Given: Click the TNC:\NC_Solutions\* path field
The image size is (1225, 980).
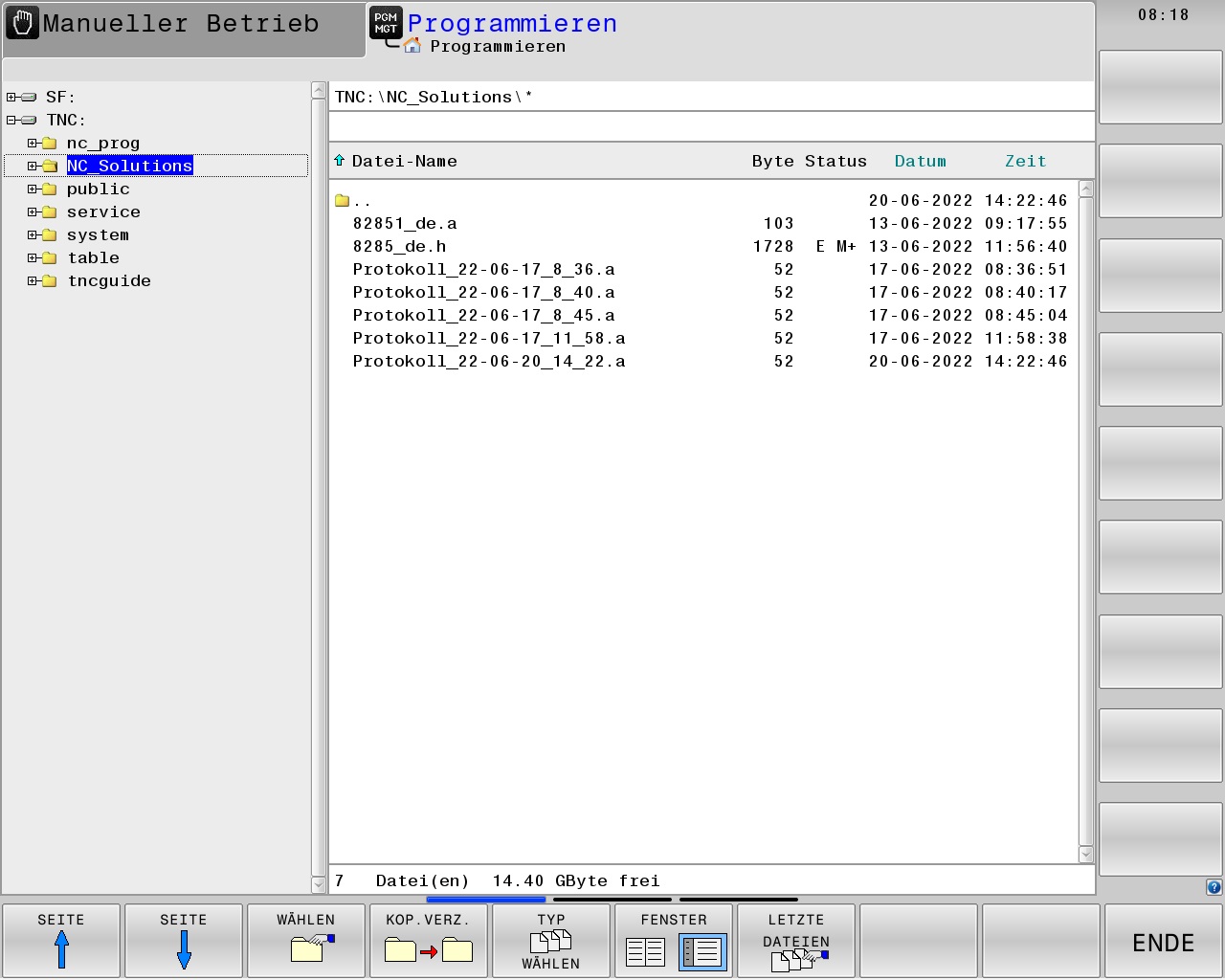Looking at the screenshot, I should click(711, 97).
